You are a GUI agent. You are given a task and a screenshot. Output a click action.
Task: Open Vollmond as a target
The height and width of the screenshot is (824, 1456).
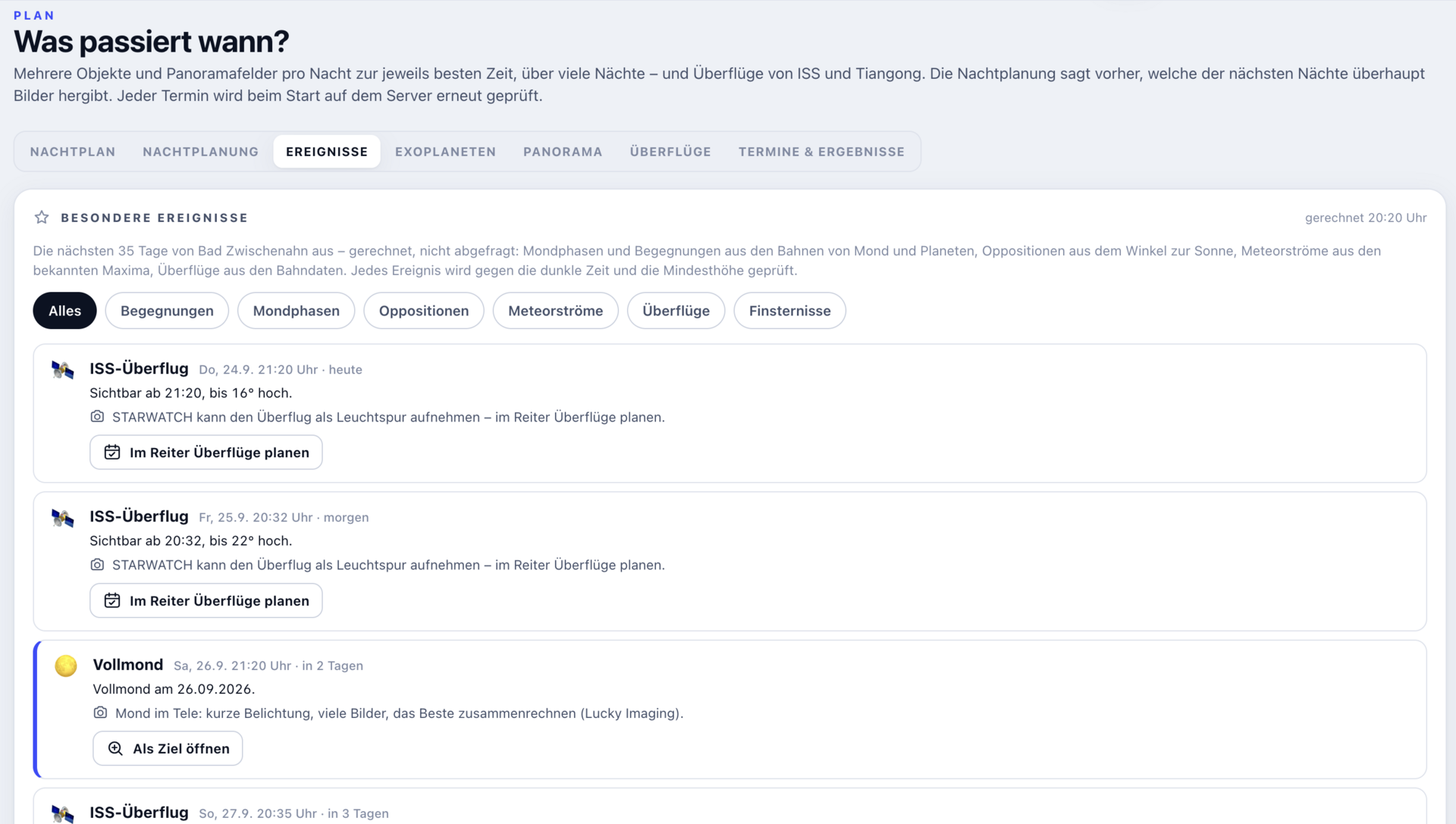(168, 748)
